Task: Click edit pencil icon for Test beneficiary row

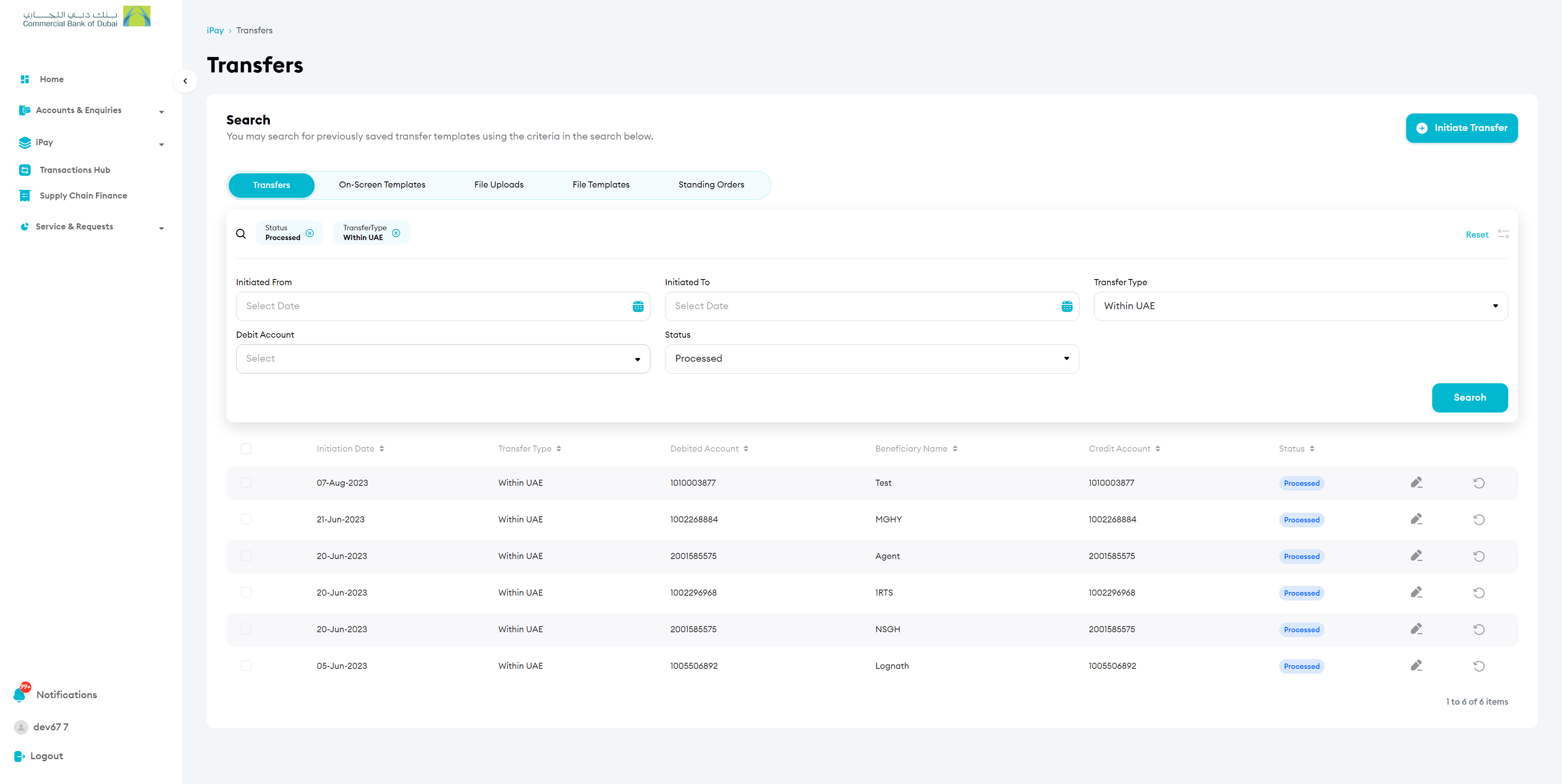Action: (x=1416, y=483)
